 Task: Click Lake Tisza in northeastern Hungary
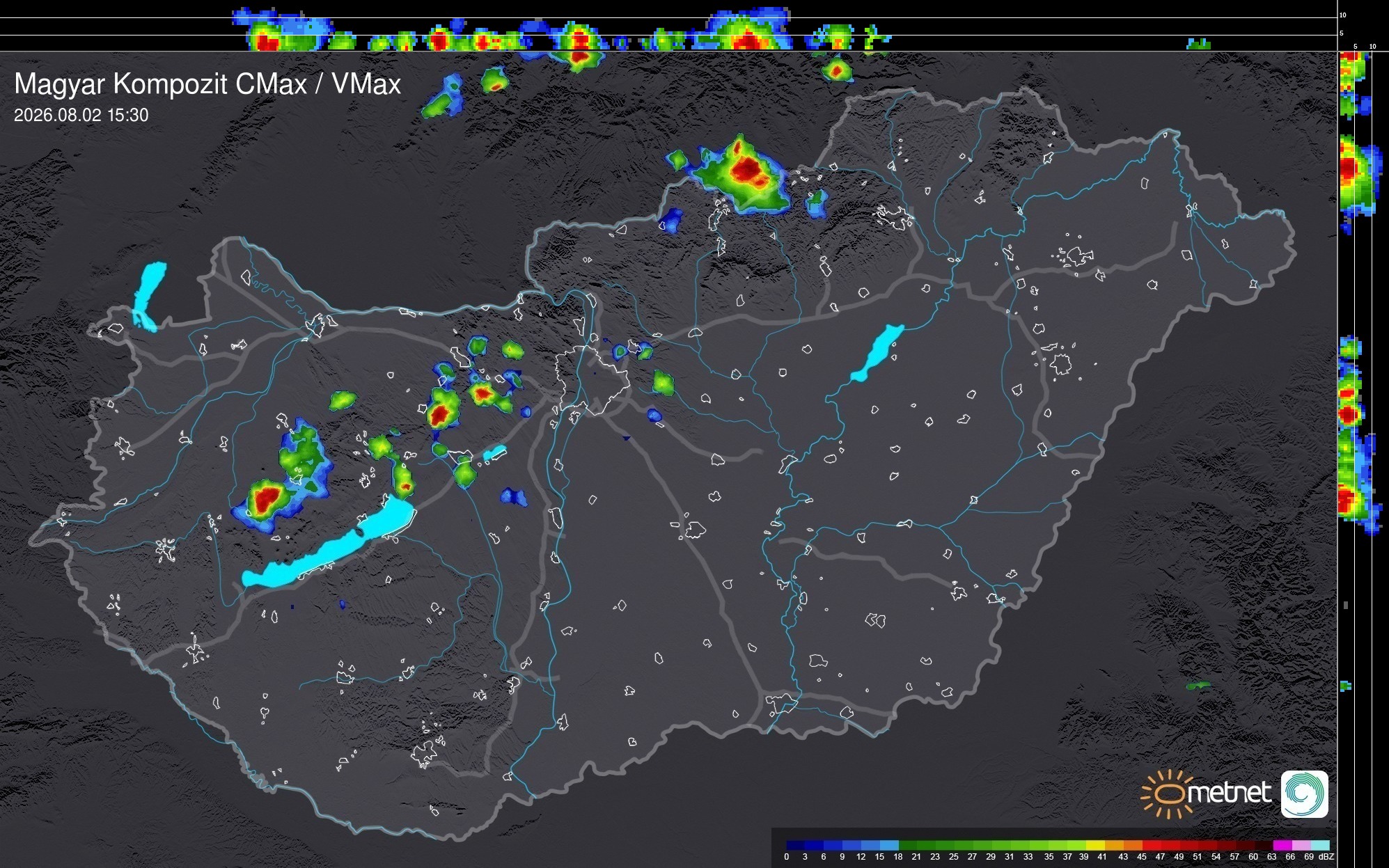click(x=877, y=353)
